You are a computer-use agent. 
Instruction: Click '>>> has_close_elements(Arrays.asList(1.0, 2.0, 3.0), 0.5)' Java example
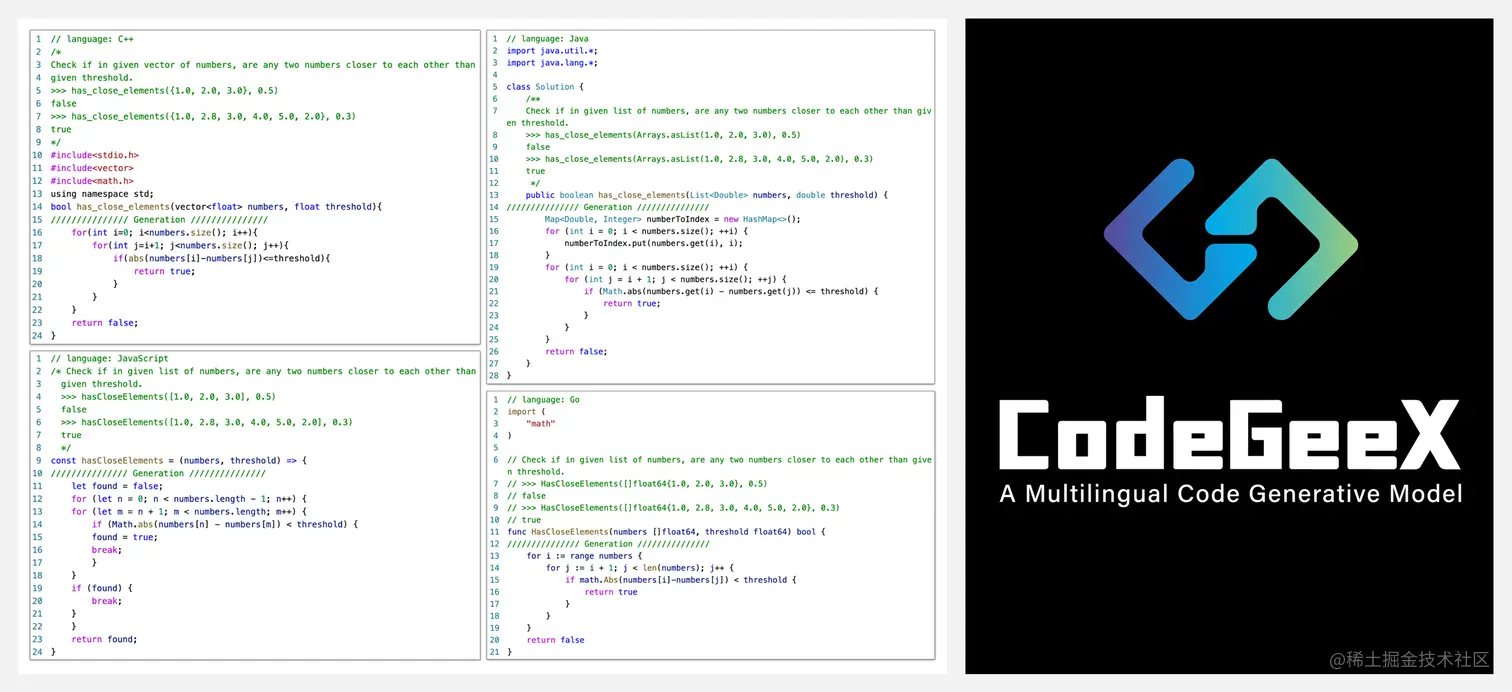pos(662,135)
